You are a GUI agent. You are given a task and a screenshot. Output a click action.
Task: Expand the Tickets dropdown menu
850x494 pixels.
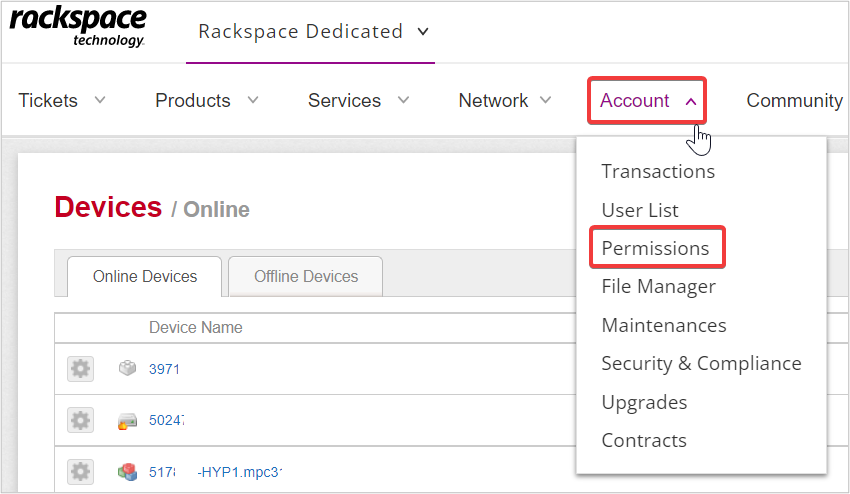pos(62,100)
